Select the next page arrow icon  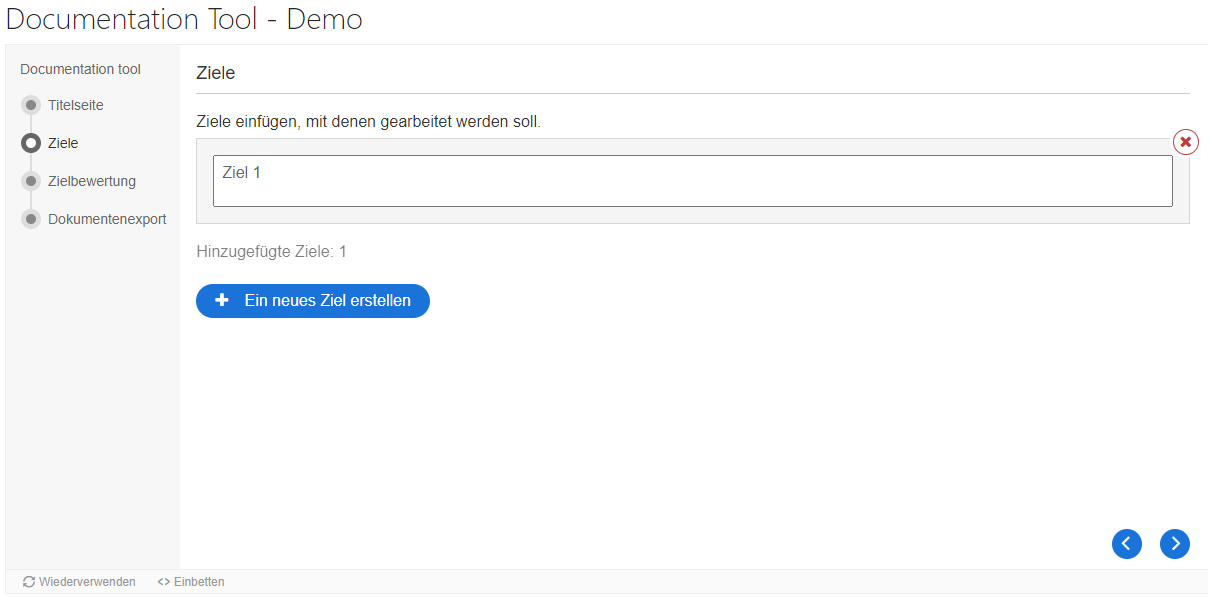tap(1175, 544)
